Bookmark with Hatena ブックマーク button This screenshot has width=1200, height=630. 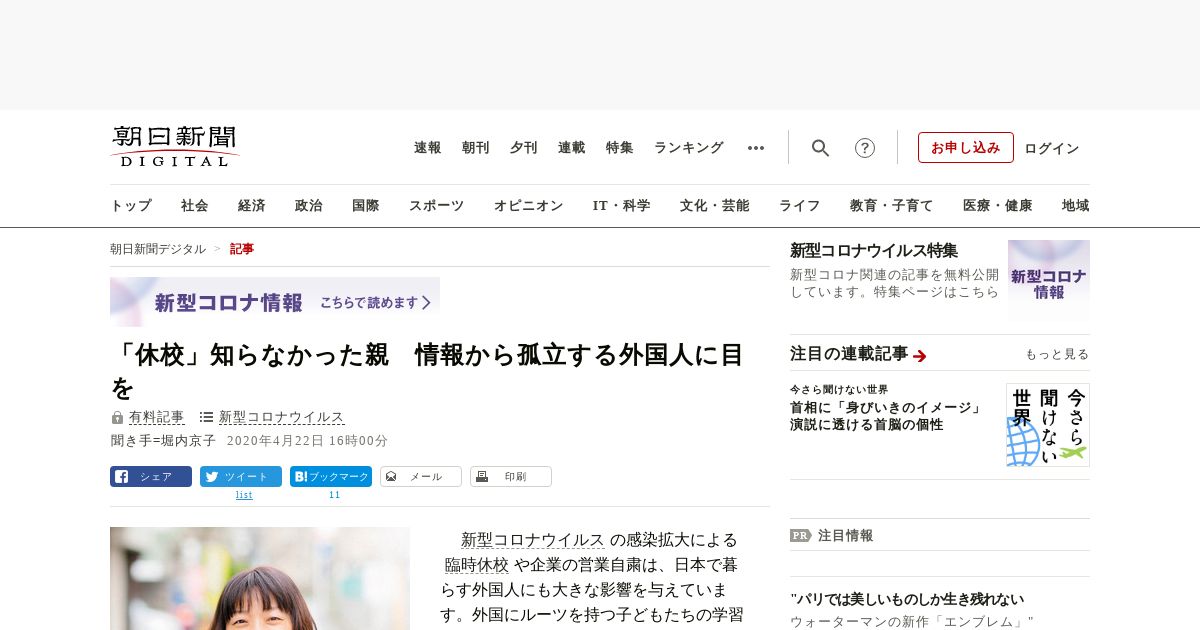pyautogui.click(x=331, y=477)
